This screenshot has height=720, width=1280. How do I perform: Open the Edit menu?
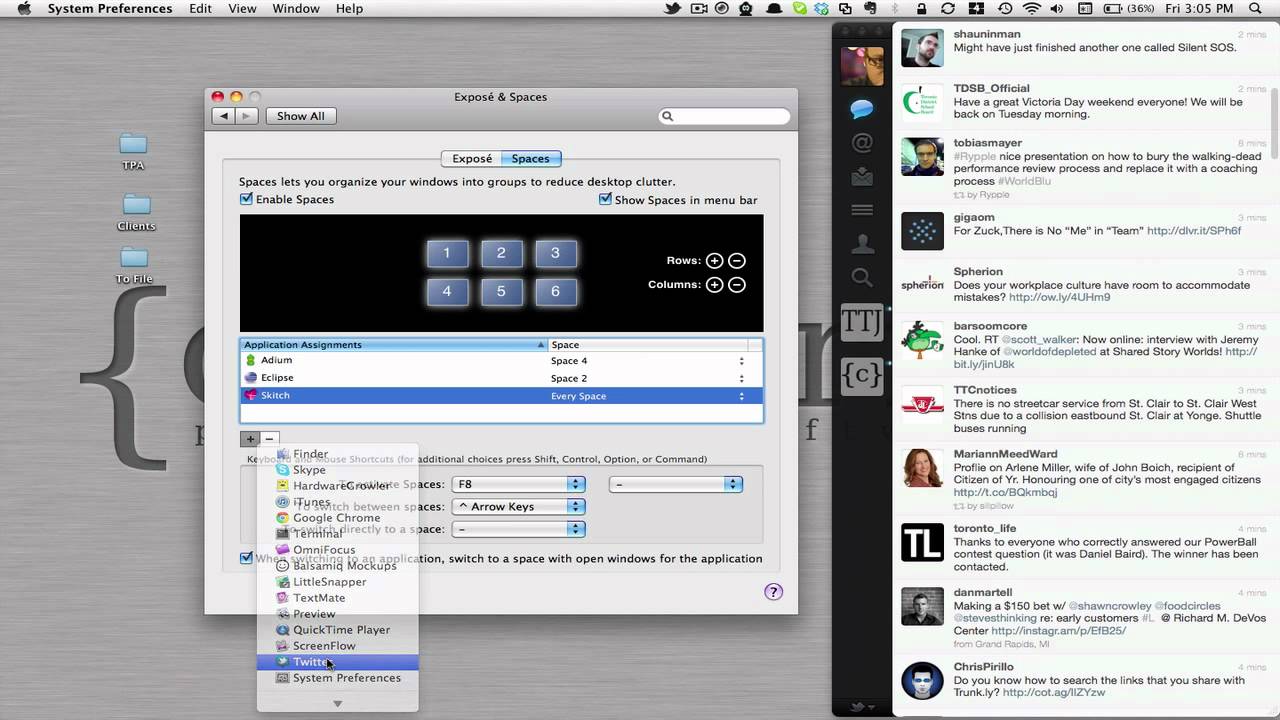(x=201, y=9)
